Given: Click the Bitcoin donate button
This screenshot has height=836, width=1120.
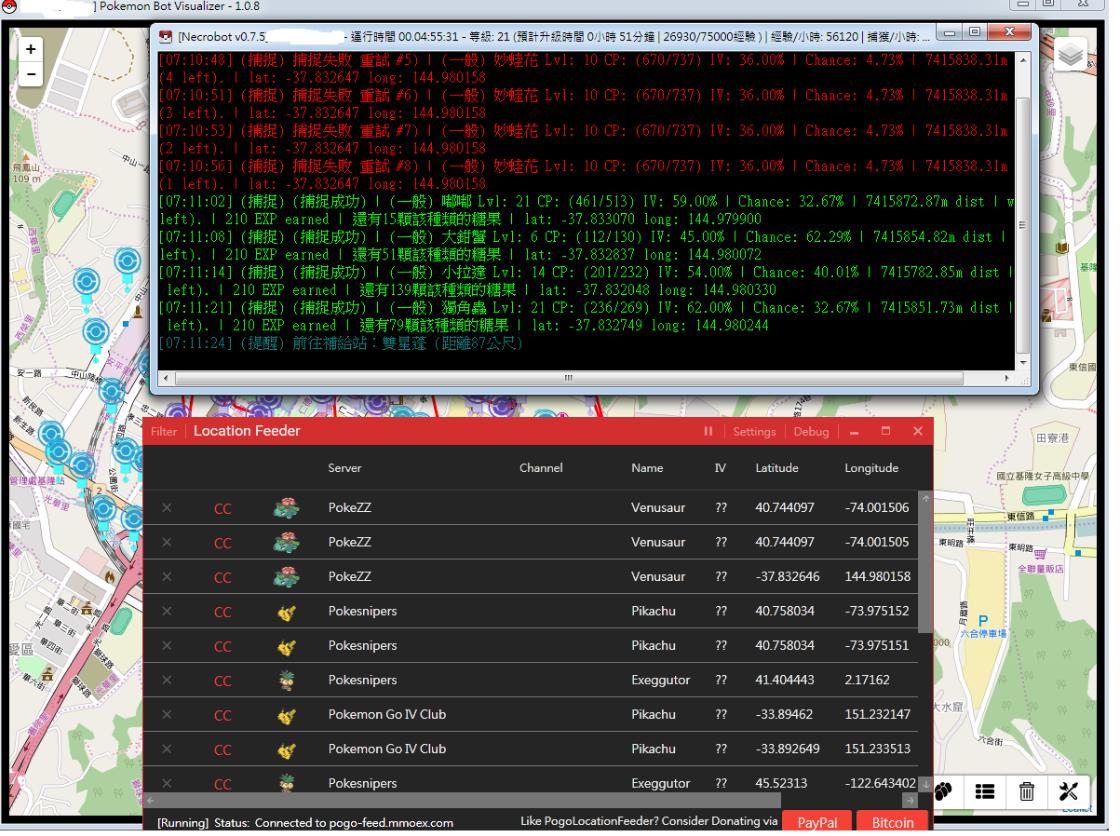Looking at the screenshot, I should click(x=892, y=822).
